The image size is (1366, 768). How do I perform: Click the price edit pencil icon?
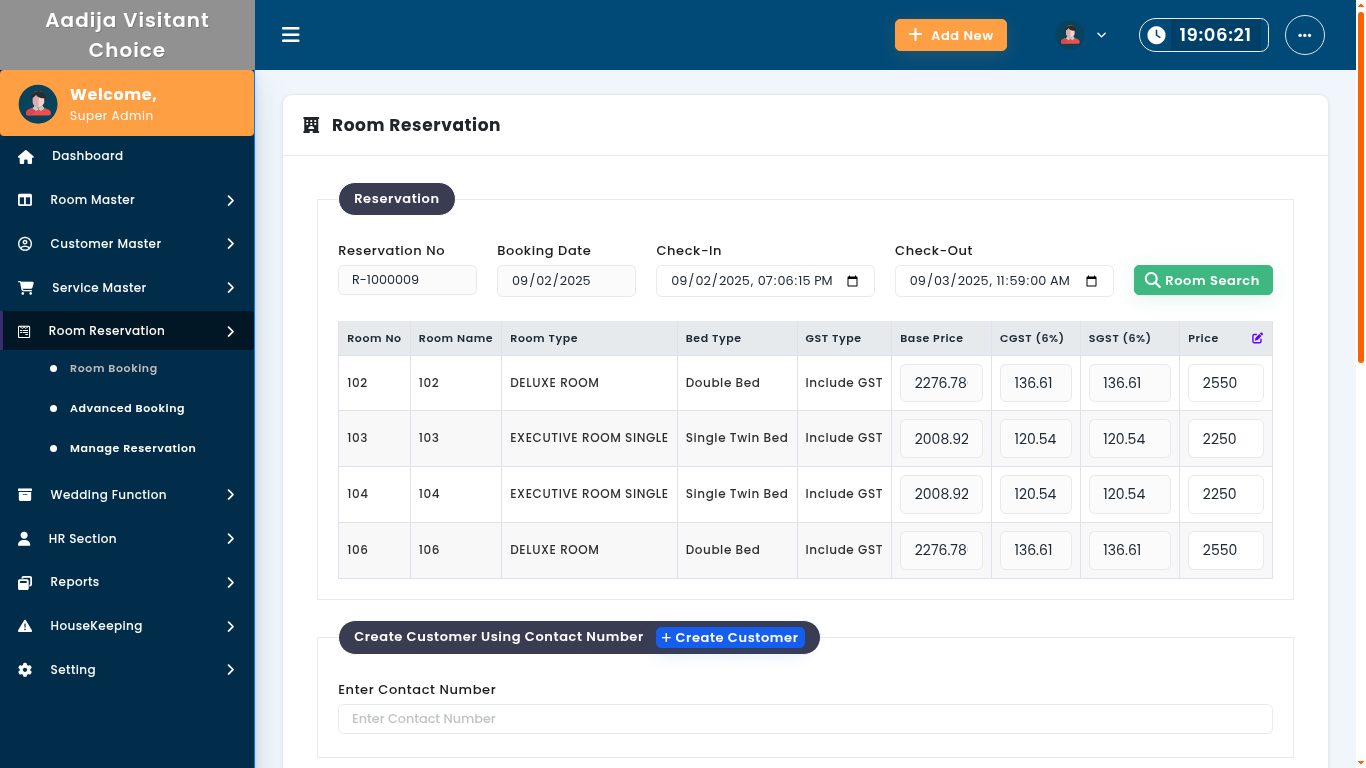[x=1257, y=338]
